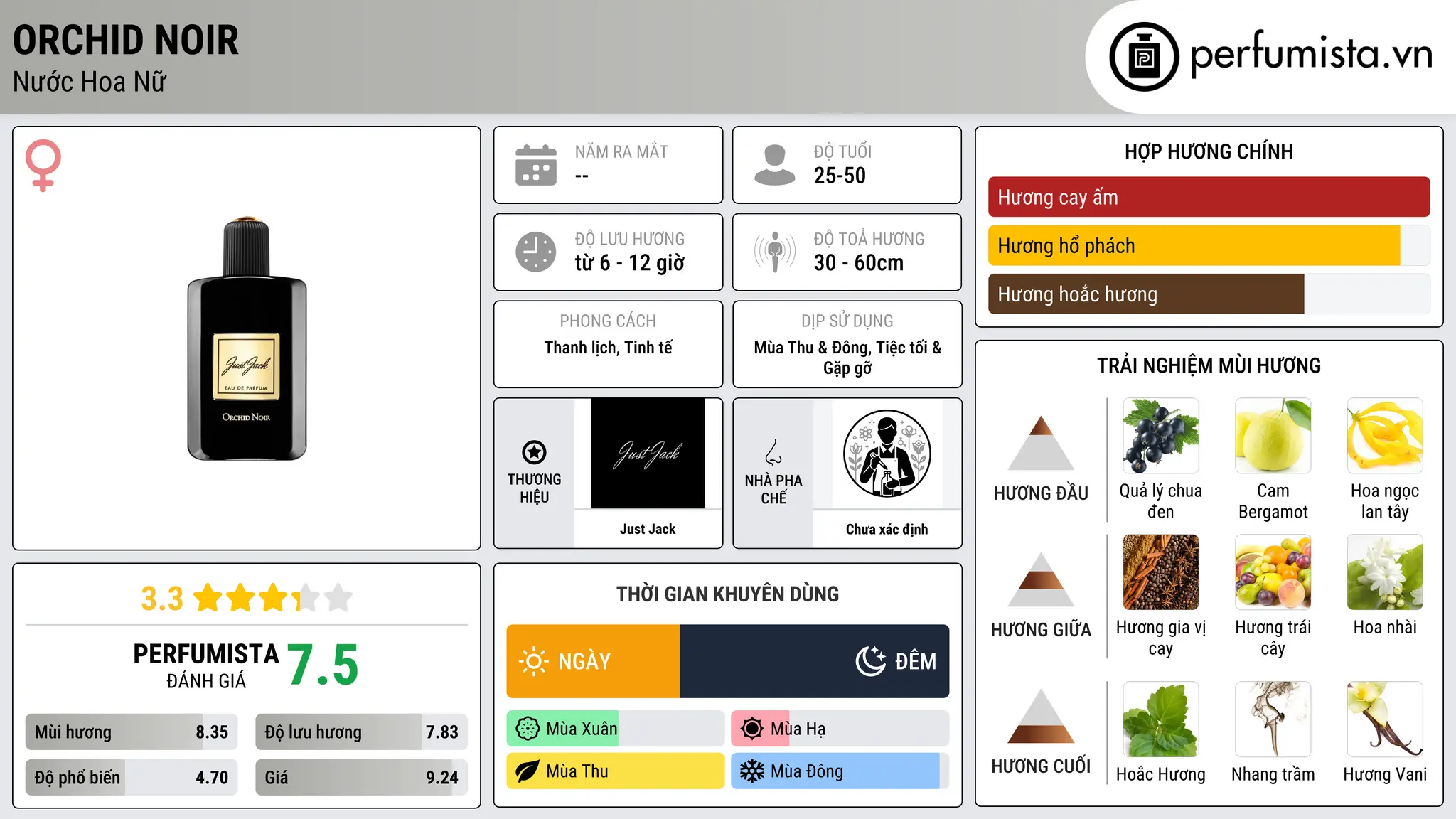Click the pink female gender symbol

(43, 166)
